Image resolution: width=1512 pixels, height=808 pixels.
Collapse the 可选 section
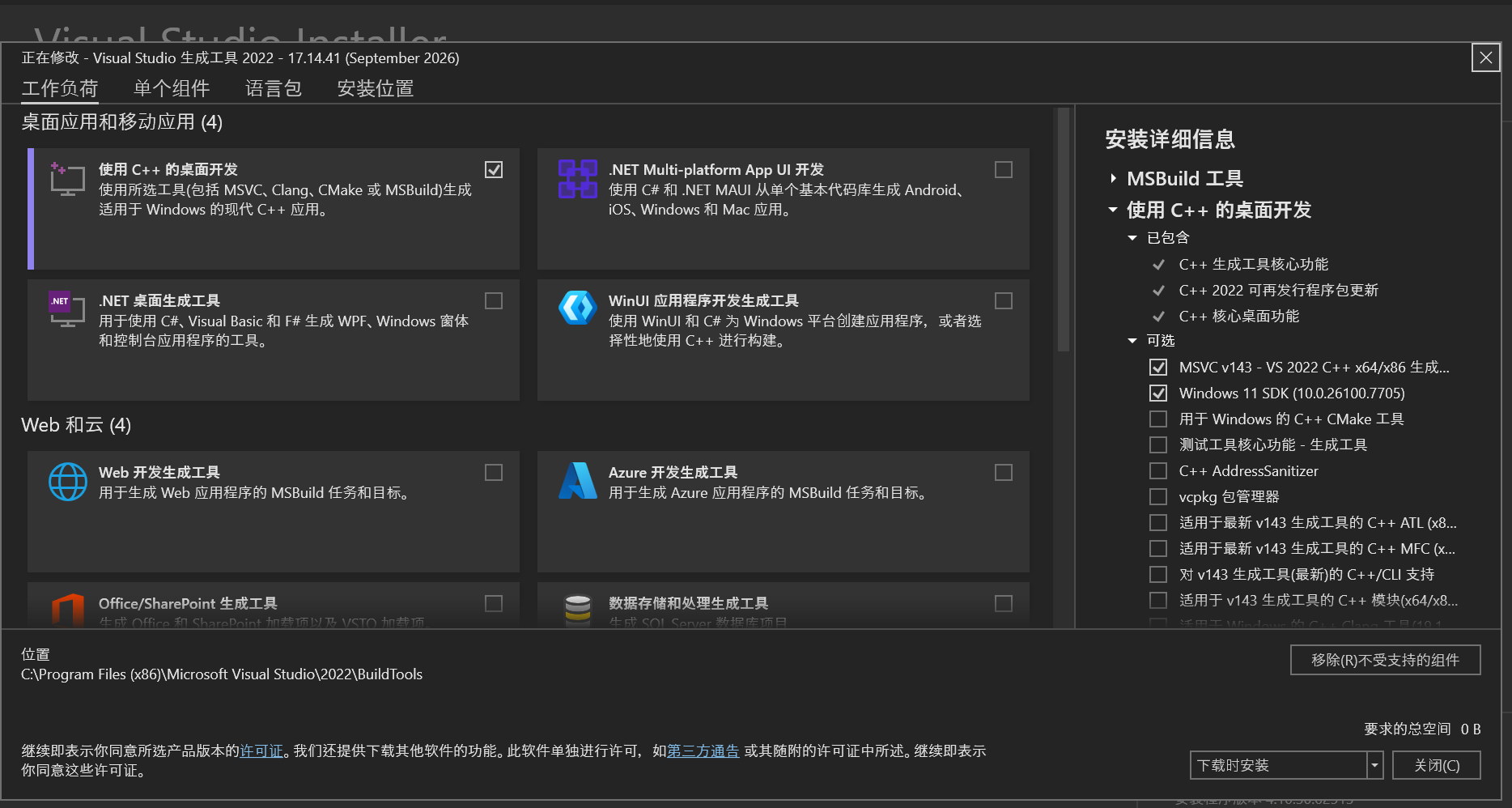(x=1132, y=341)
